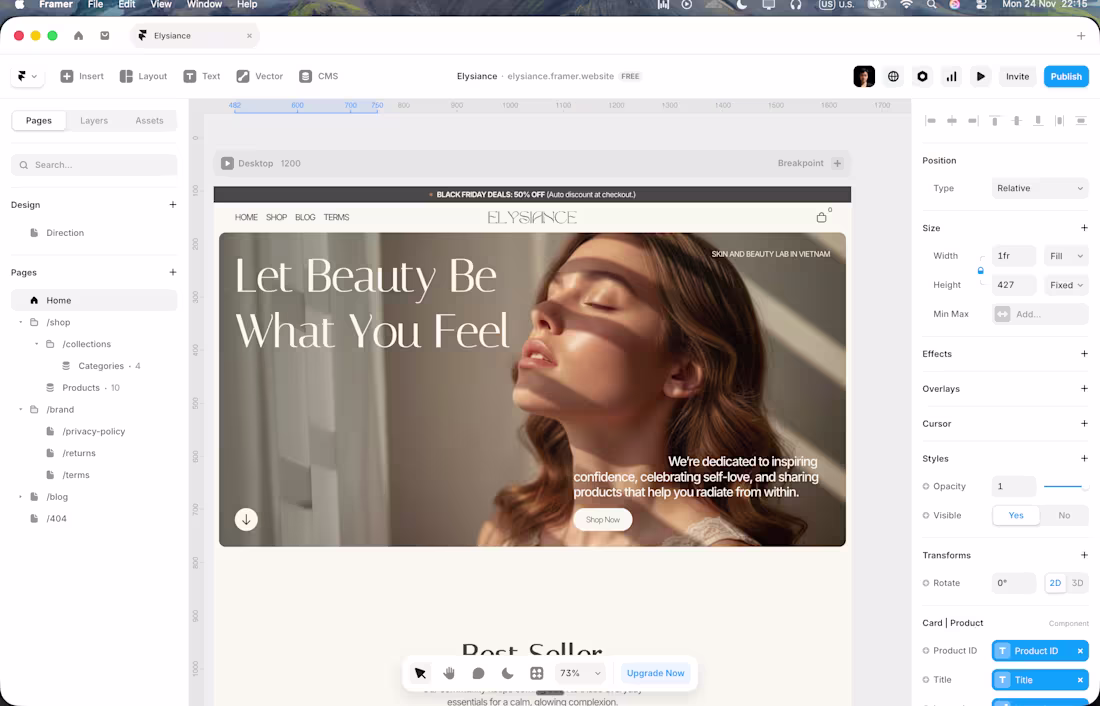Select the Vector tool
The image size is (1100, 706).
(x=260, y=76)
